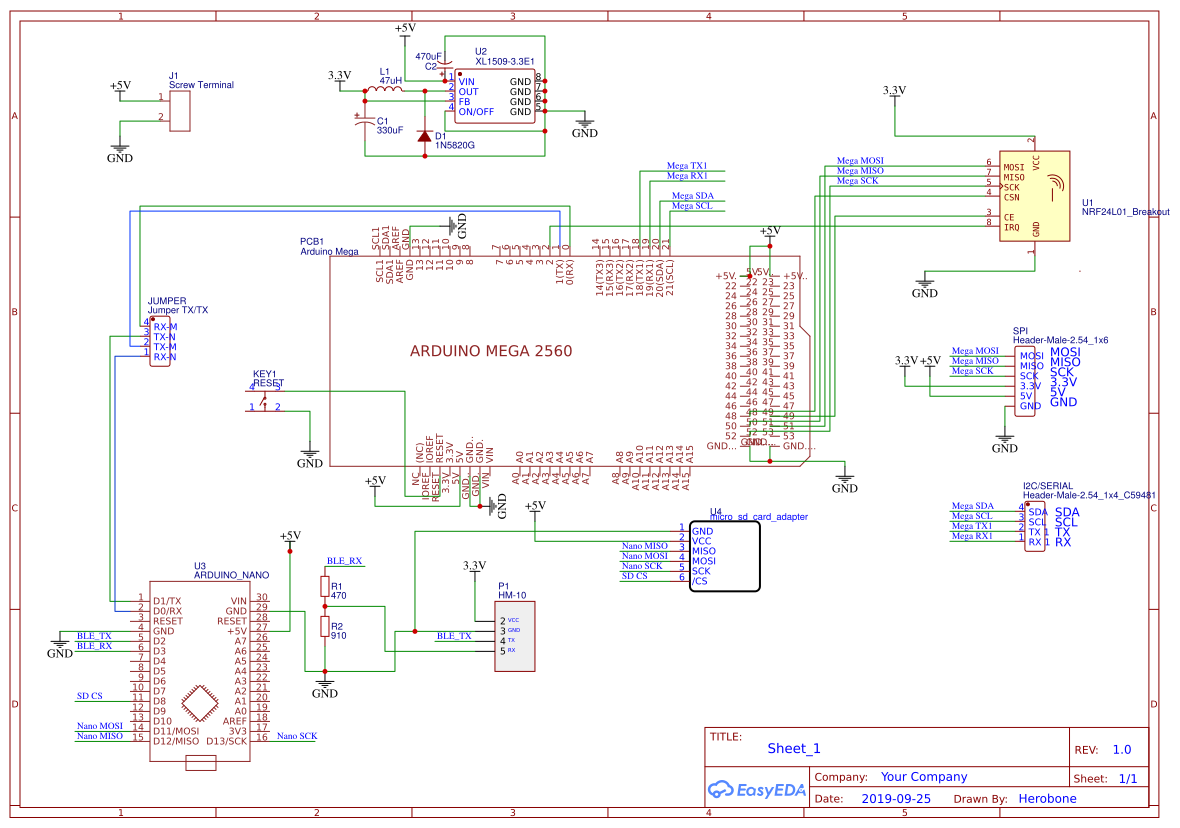Click the Sheet_1 title text field
1180x828 pixels.
click(793, 748)
